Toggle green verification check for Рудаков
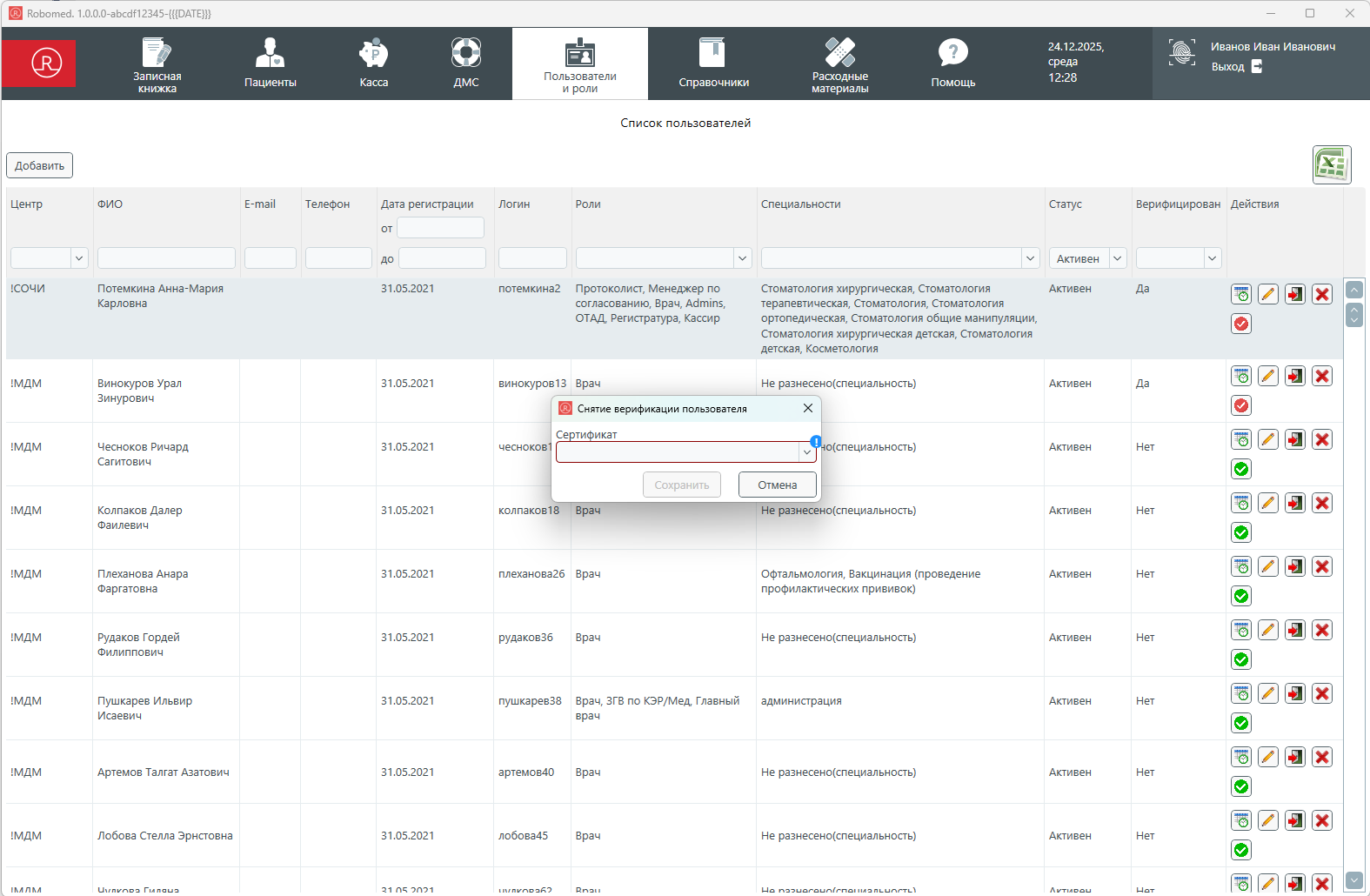The height and width of the screenshot is (896, 1370). click(1241, 659)
